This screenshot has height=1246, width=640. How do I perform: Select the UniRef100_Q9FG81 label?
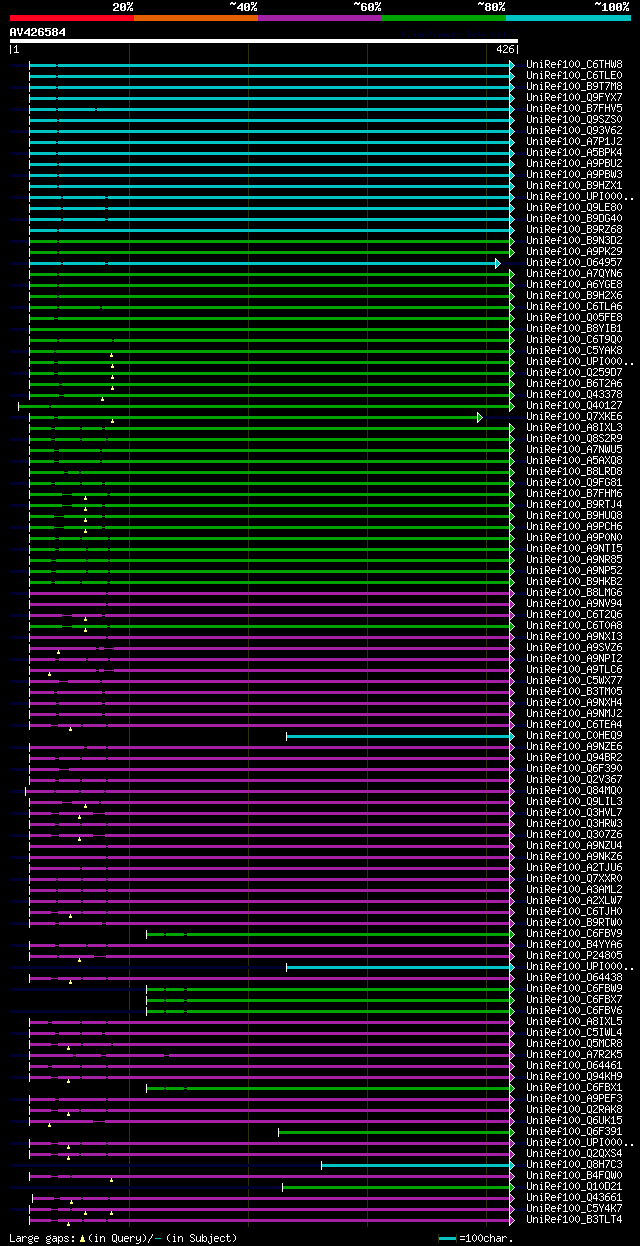click(574, 483)
